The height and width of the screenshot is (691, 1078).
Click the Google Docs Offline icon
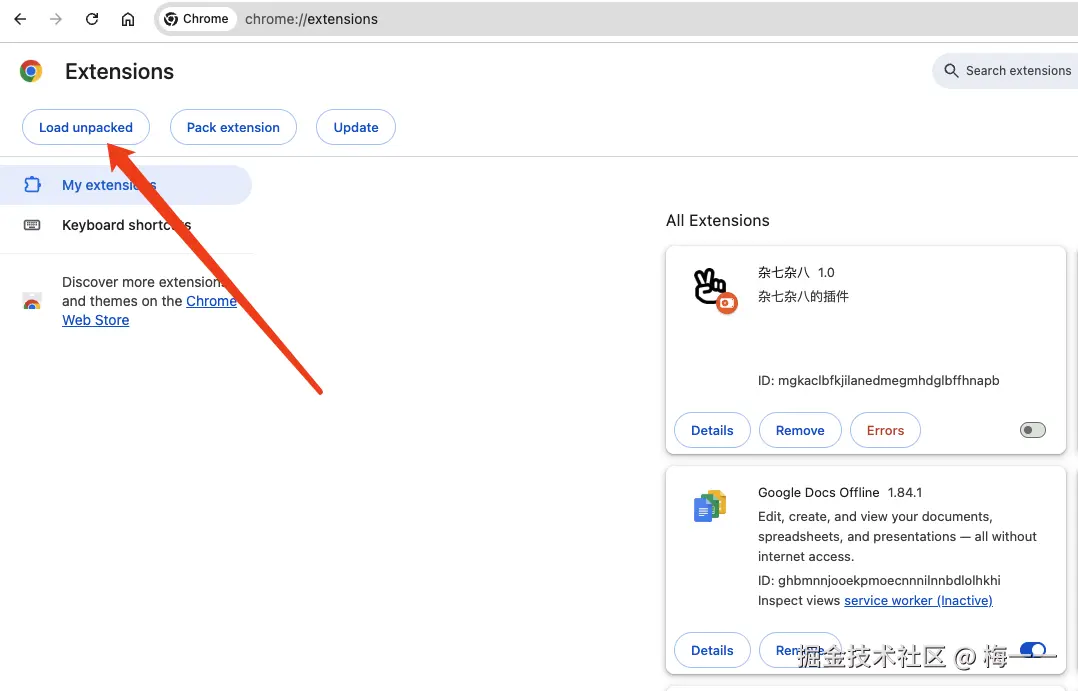(x=710, y=506)
